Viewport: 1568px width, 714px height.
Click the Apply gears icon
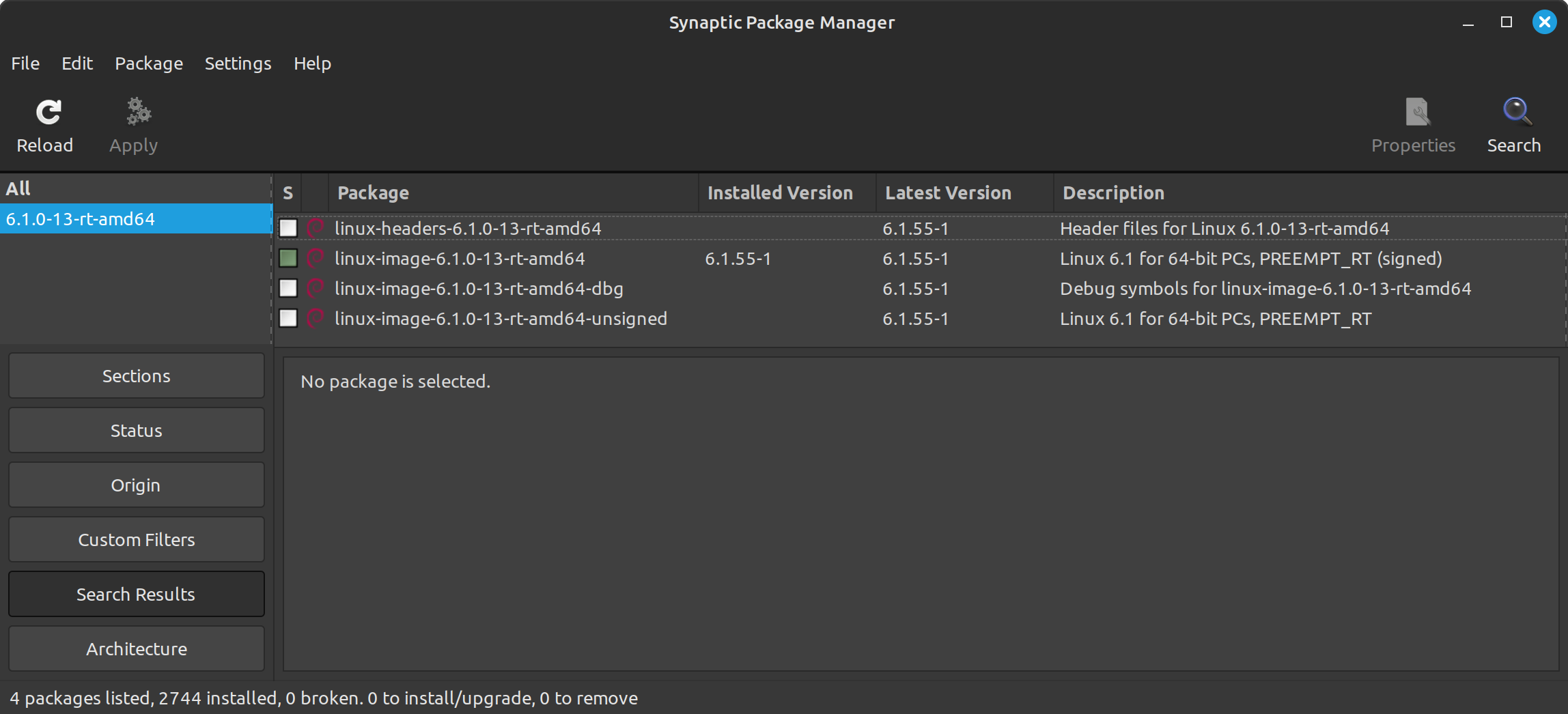tap(139, 112)
